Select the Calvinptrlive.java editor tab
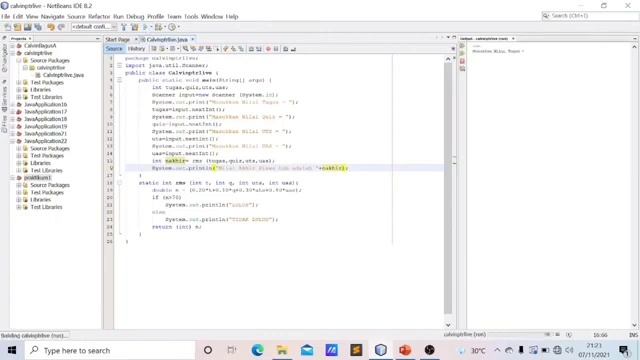Image resolution: width=640 pixels, height=360 pixels. click(x=167, y=40)
